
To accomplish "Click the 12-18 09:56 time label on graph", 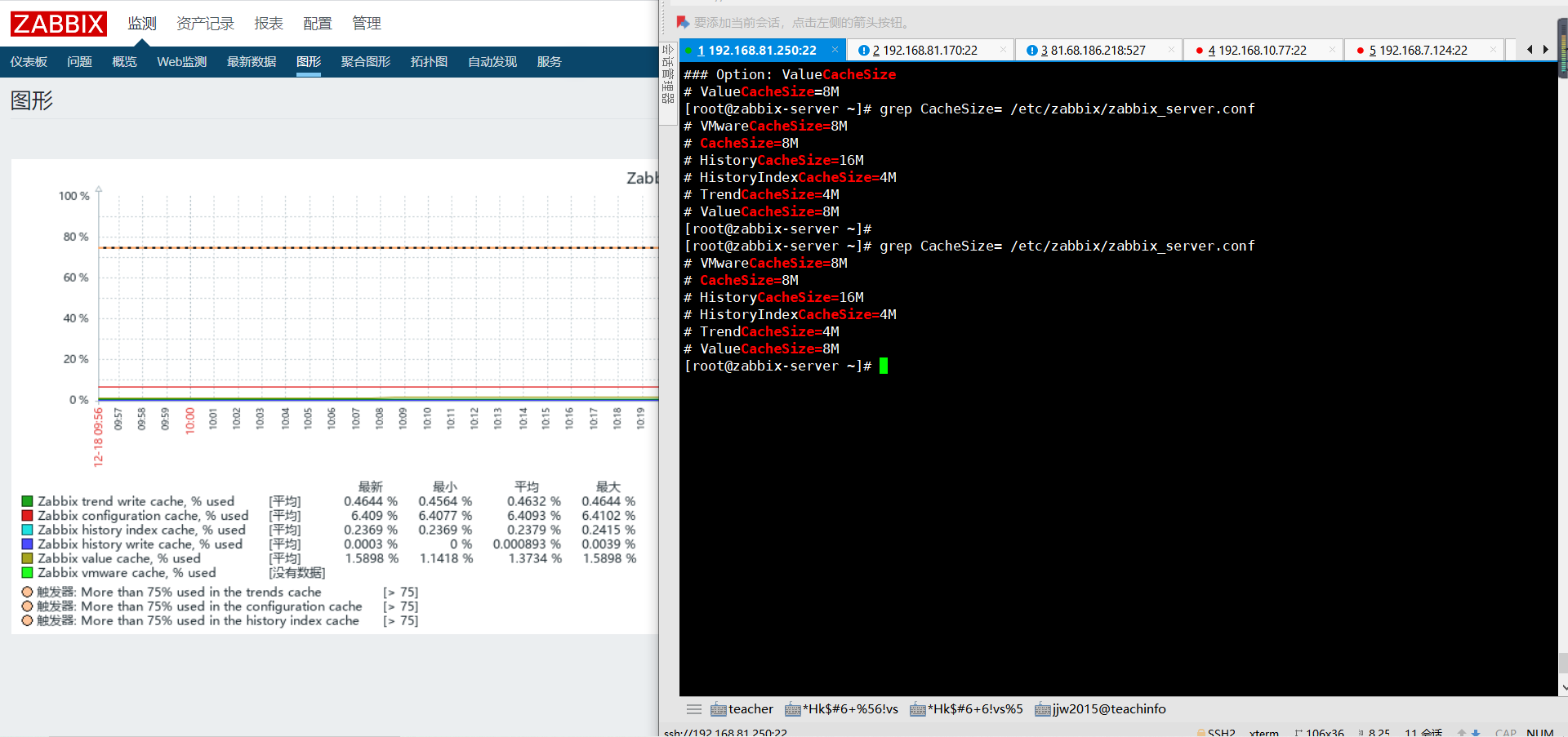I will coord(98,437).
